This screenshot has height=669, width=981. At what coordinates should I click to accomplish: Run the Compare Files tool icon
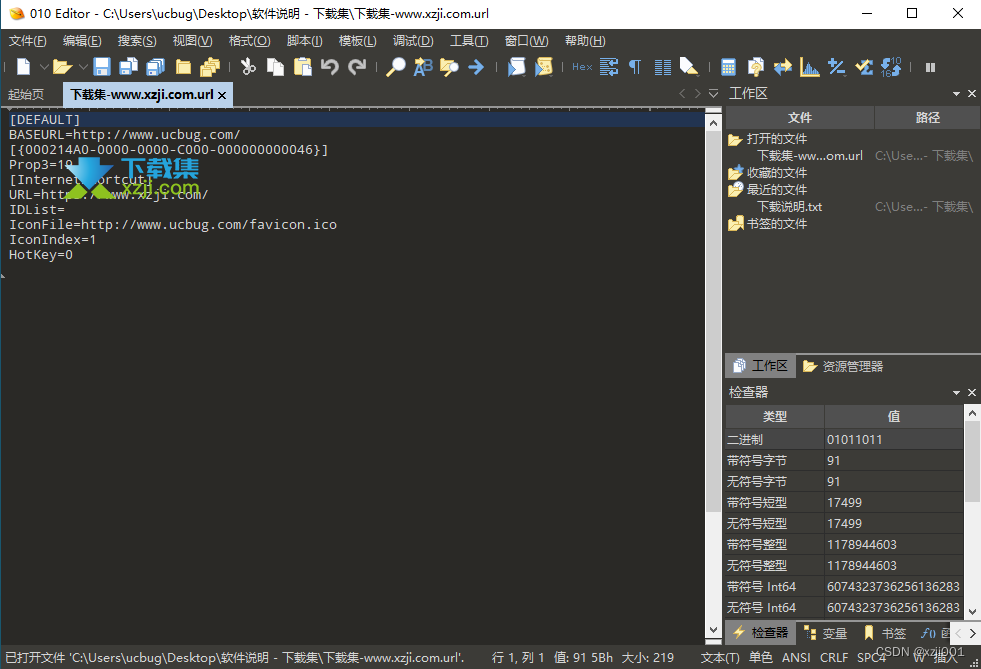point(782,67)
